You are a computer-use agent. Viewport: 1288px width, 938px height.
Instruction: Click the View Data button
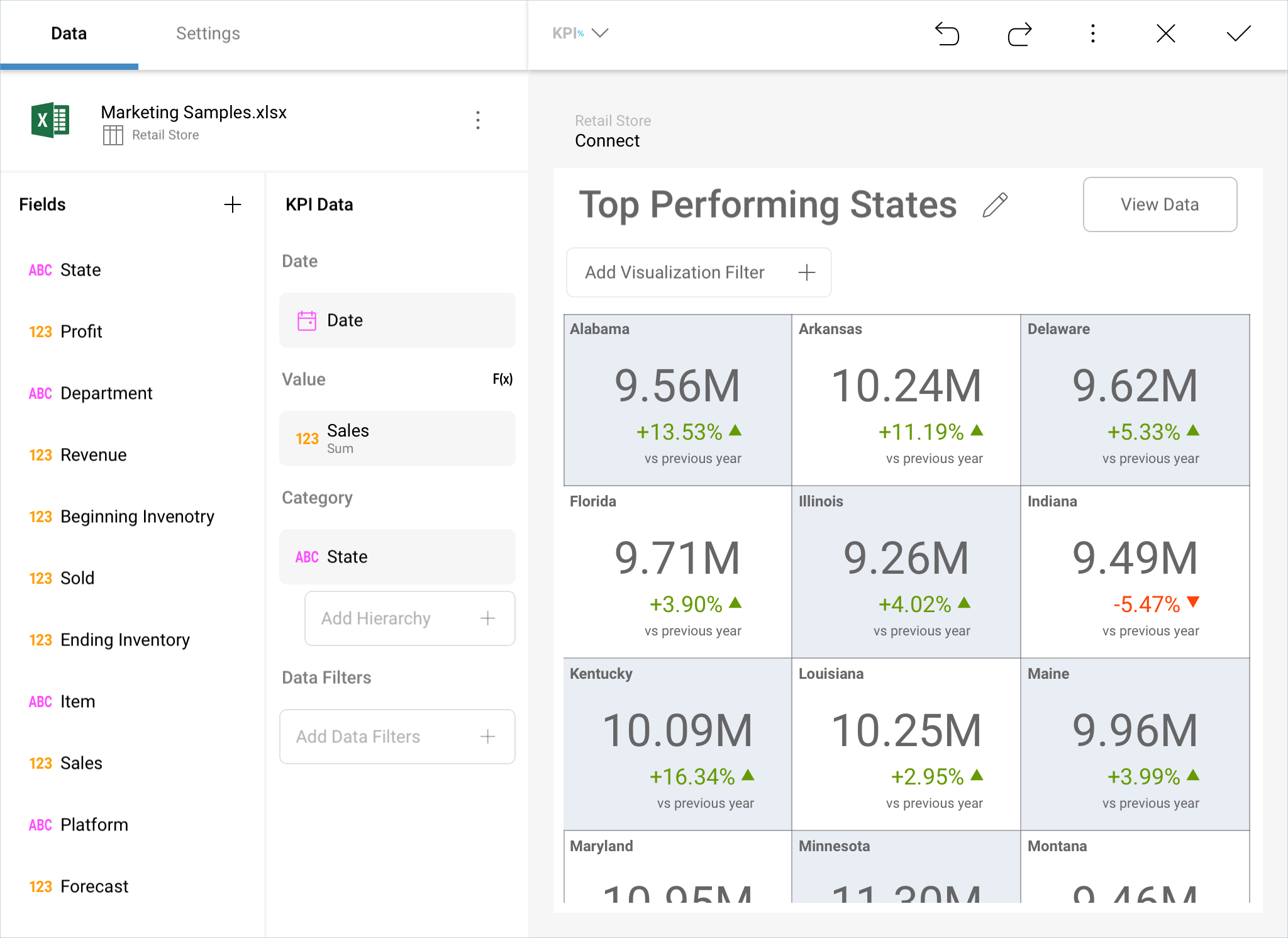[x=1159, y=204]
